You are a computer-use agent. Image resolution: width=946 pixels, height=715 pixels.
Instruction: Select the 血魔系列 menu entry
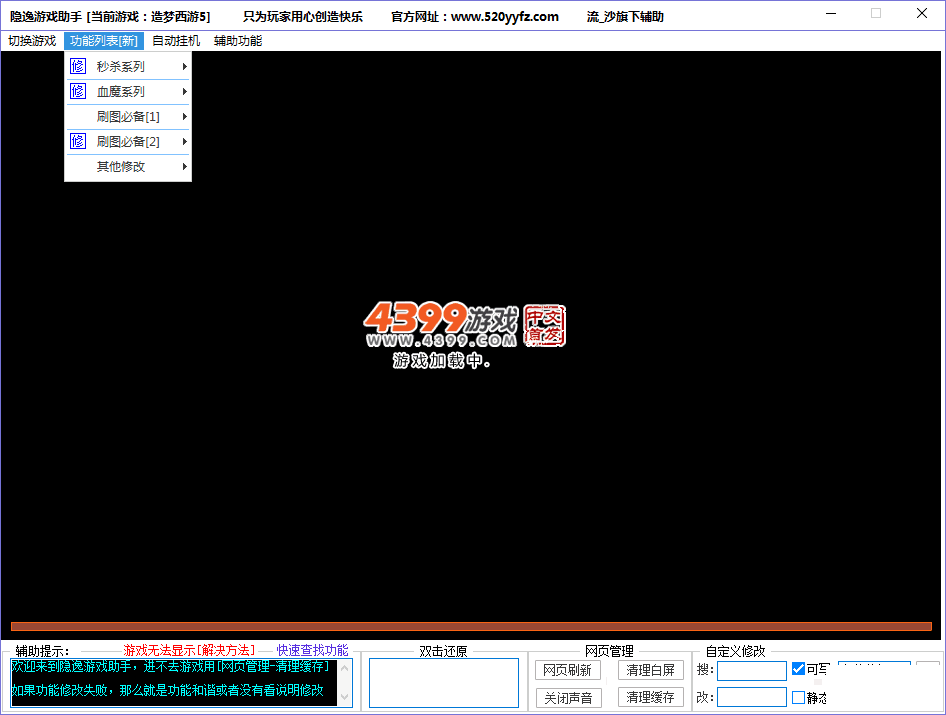[128, 92]
